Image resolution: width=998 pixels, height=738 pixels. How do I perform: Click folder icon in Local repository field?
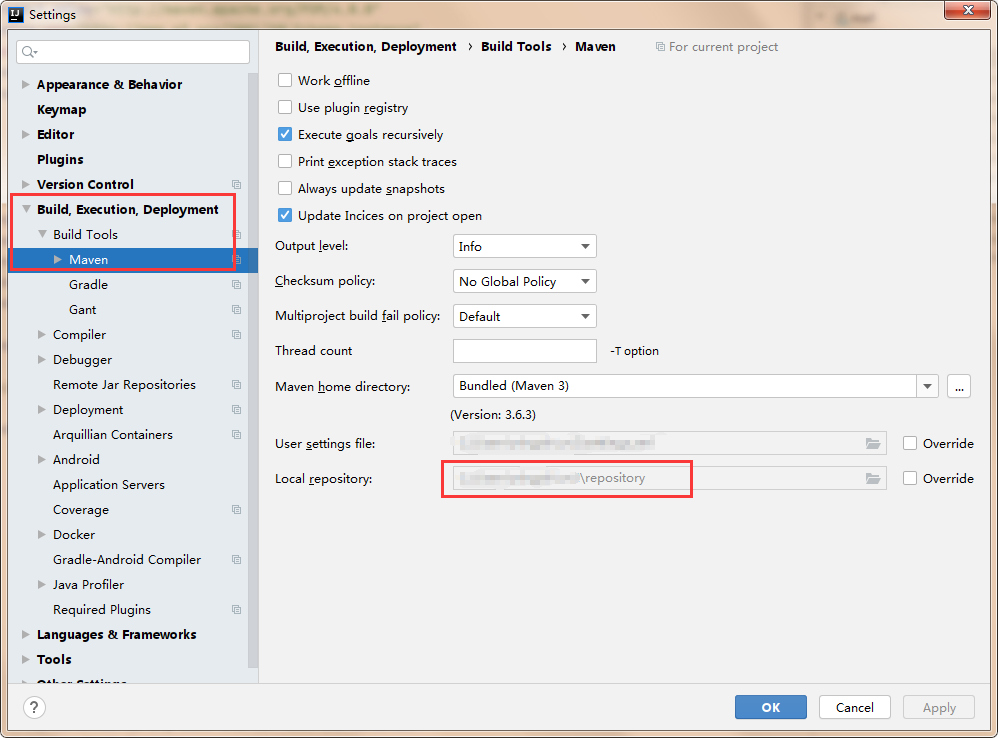873,479
